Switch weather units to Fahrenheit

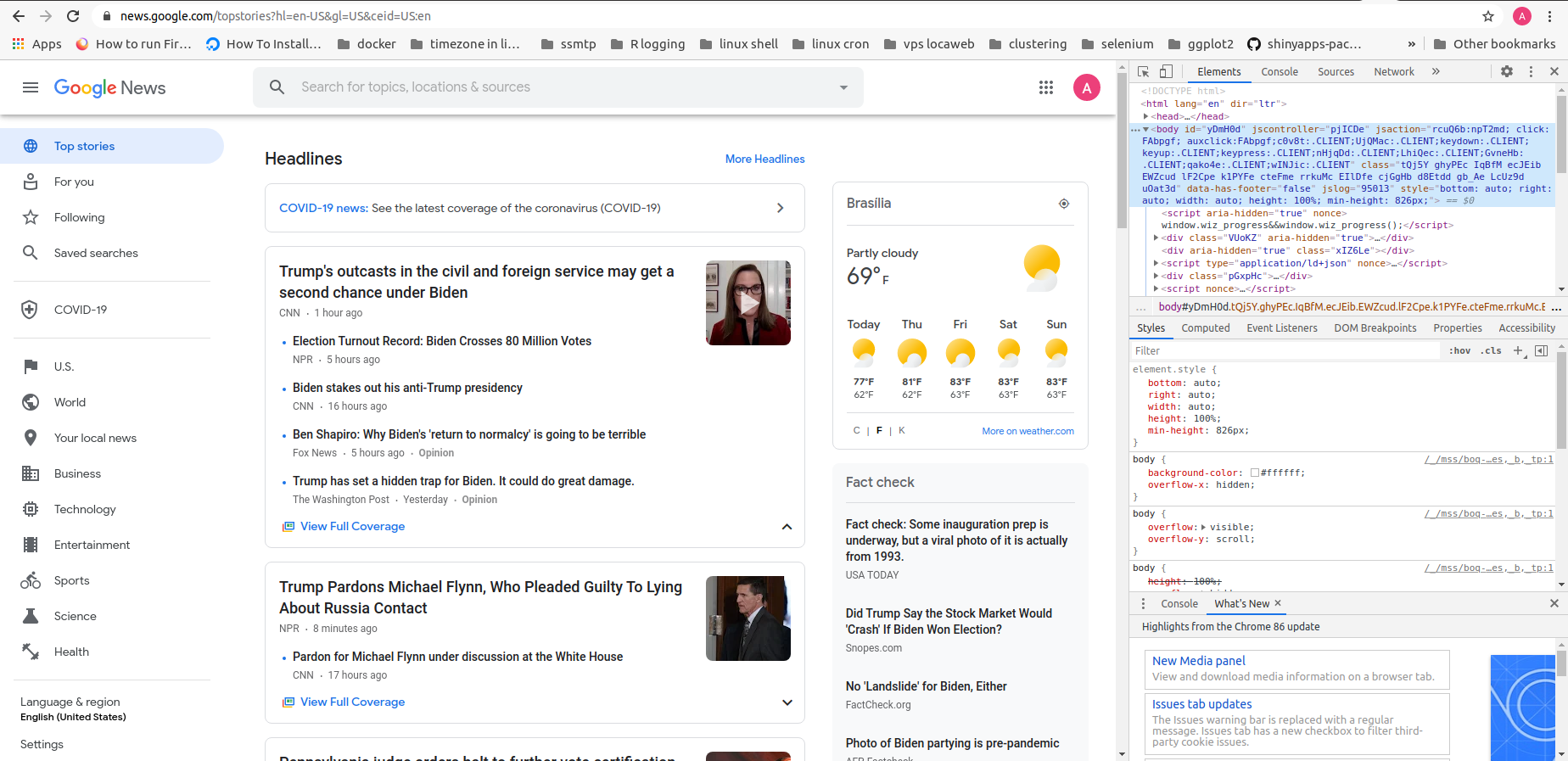click(x=879, y=431)
